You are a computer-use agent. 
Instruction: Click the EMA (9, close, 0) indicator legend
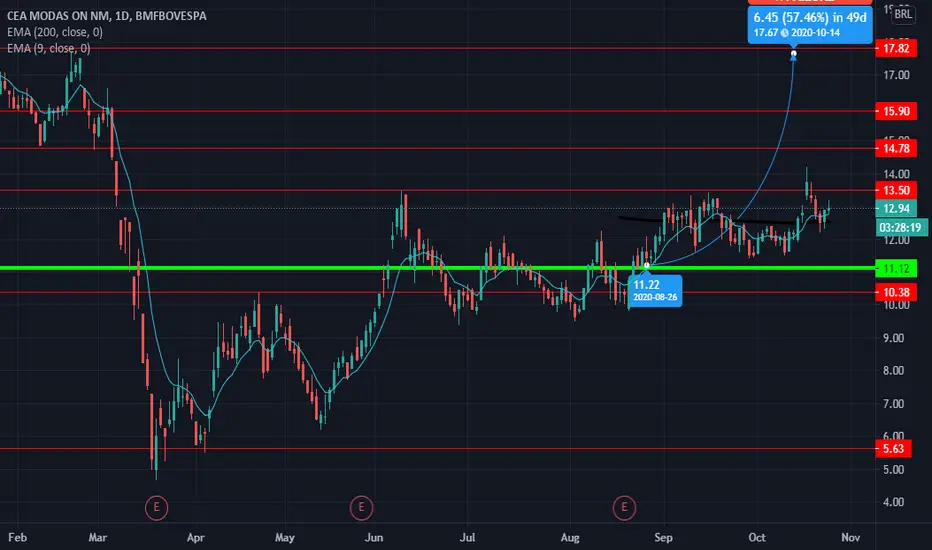click(x=49, y=48)
